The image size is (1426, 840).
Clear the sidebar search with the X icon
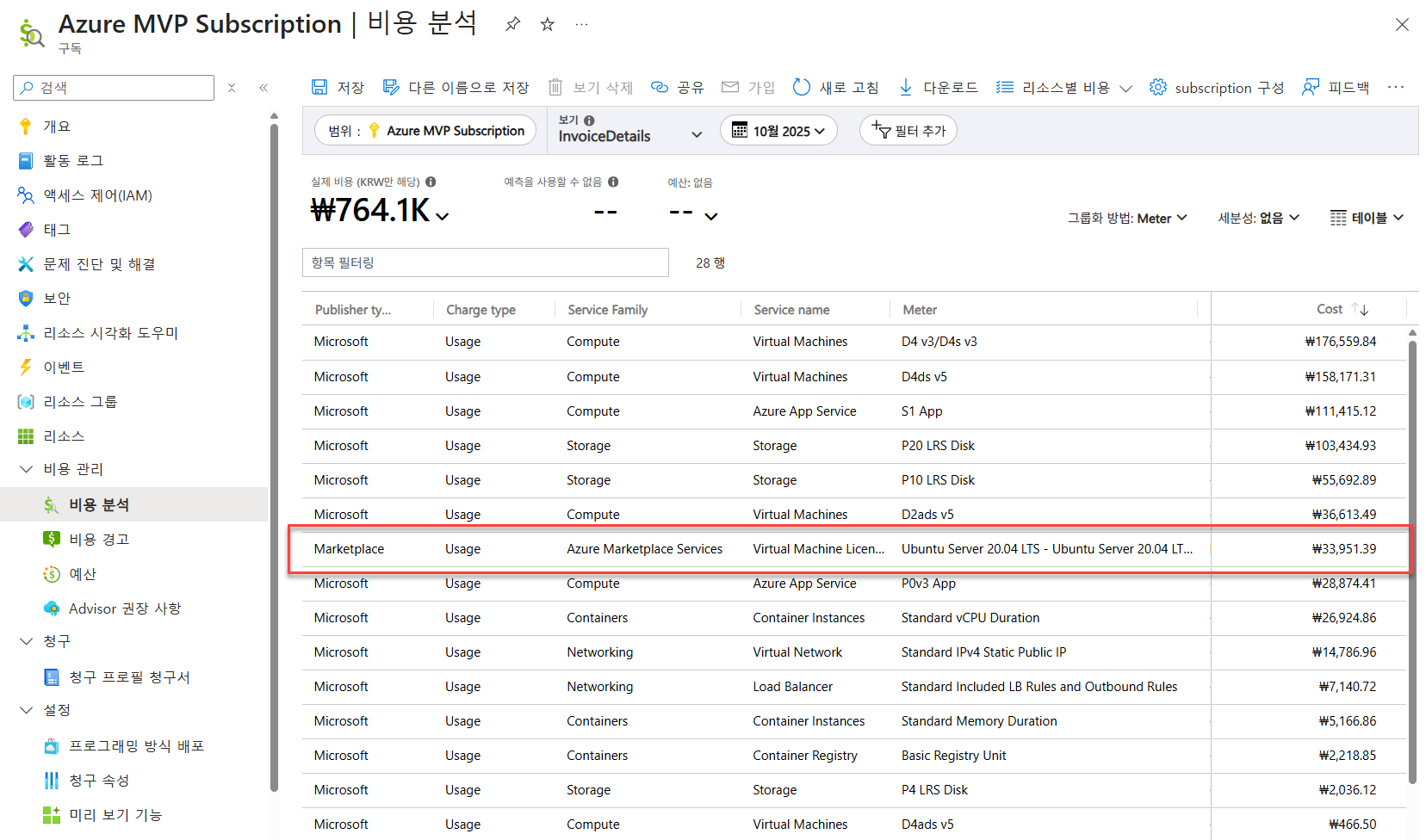[x=232, y=88]
